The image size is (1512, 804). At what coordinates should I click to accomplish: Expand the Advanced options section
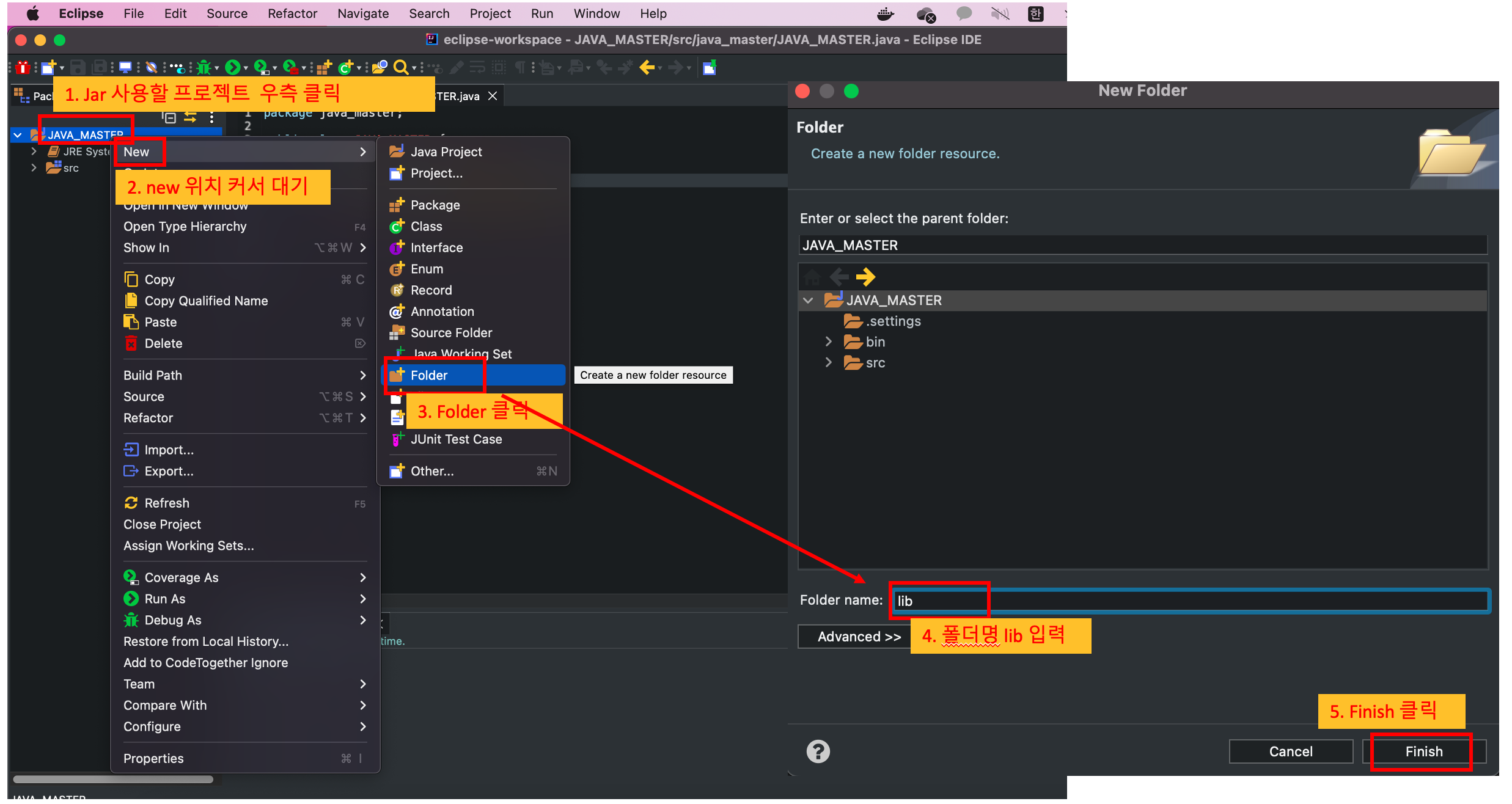[857, 637]
